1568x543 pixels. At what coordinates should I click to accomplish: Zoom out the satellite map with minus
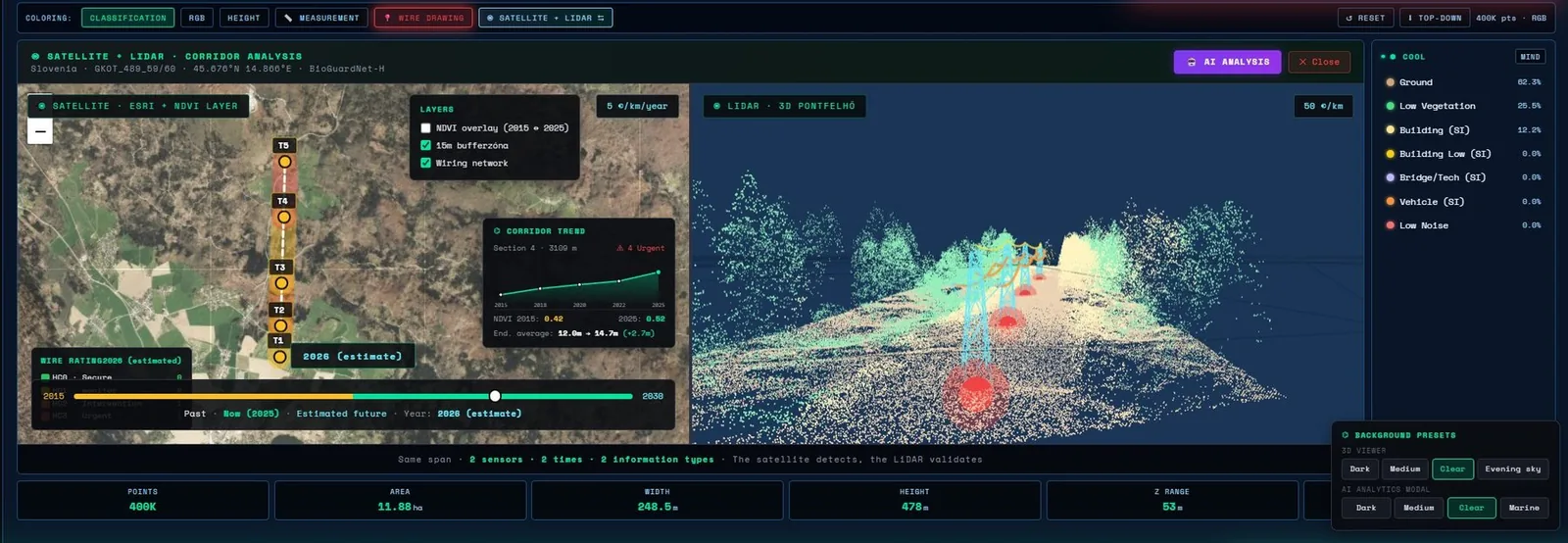tap(40, 131)
